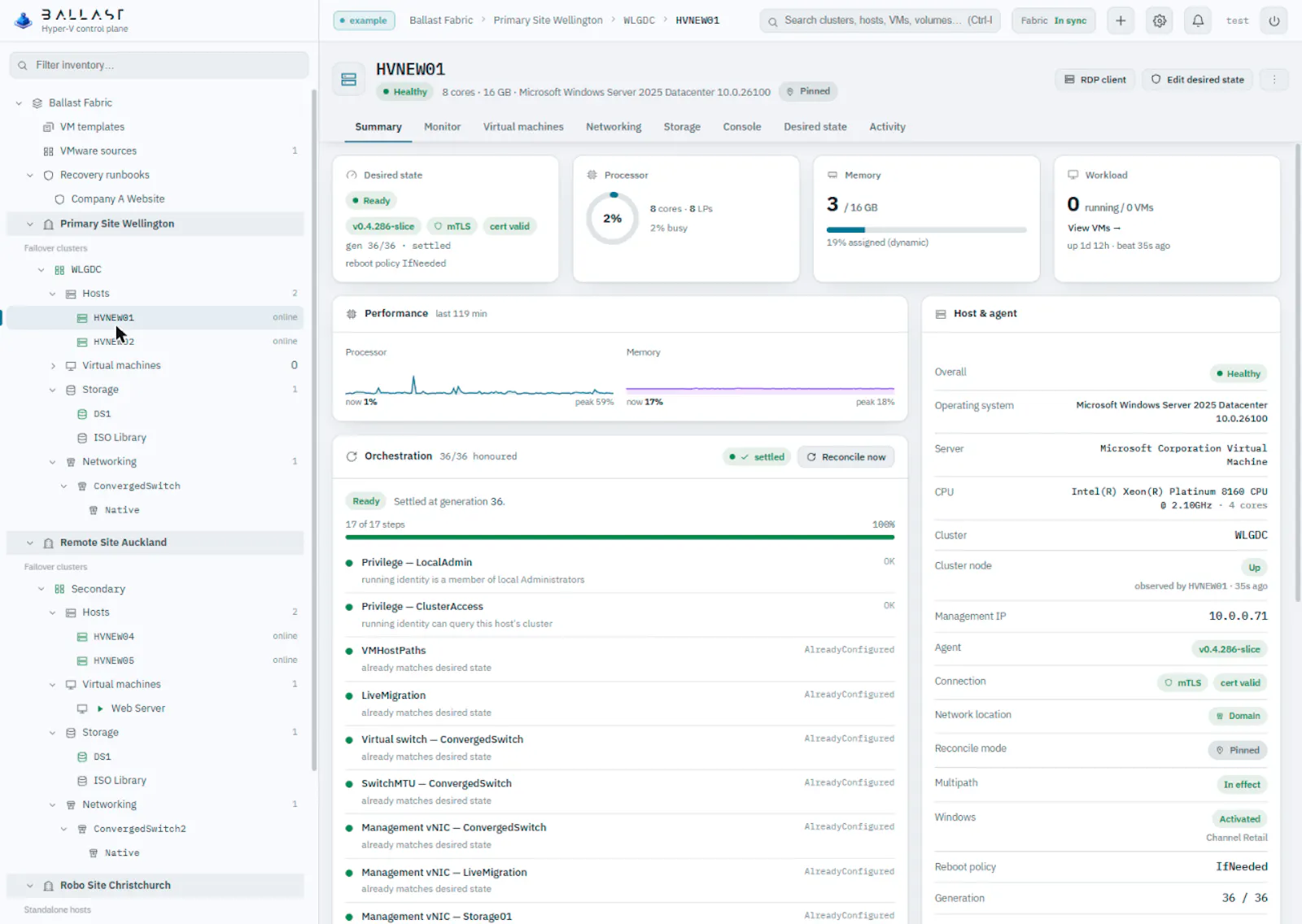Follow the View VMs link
Viewport: 1302px width, 924px height.
point(1094,228)
